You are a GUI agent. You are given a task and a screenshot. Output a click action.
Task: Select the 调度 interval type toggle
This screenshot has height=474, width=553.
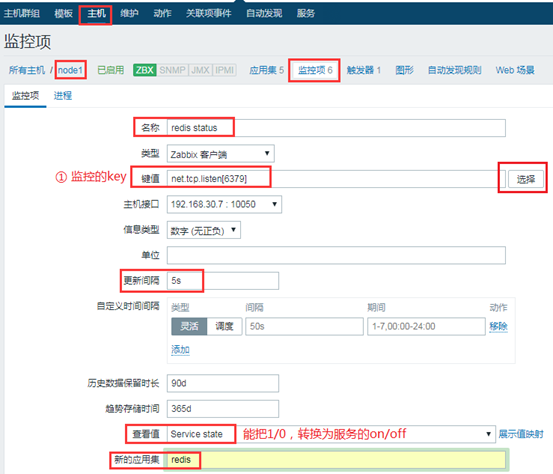coord(224,326)
